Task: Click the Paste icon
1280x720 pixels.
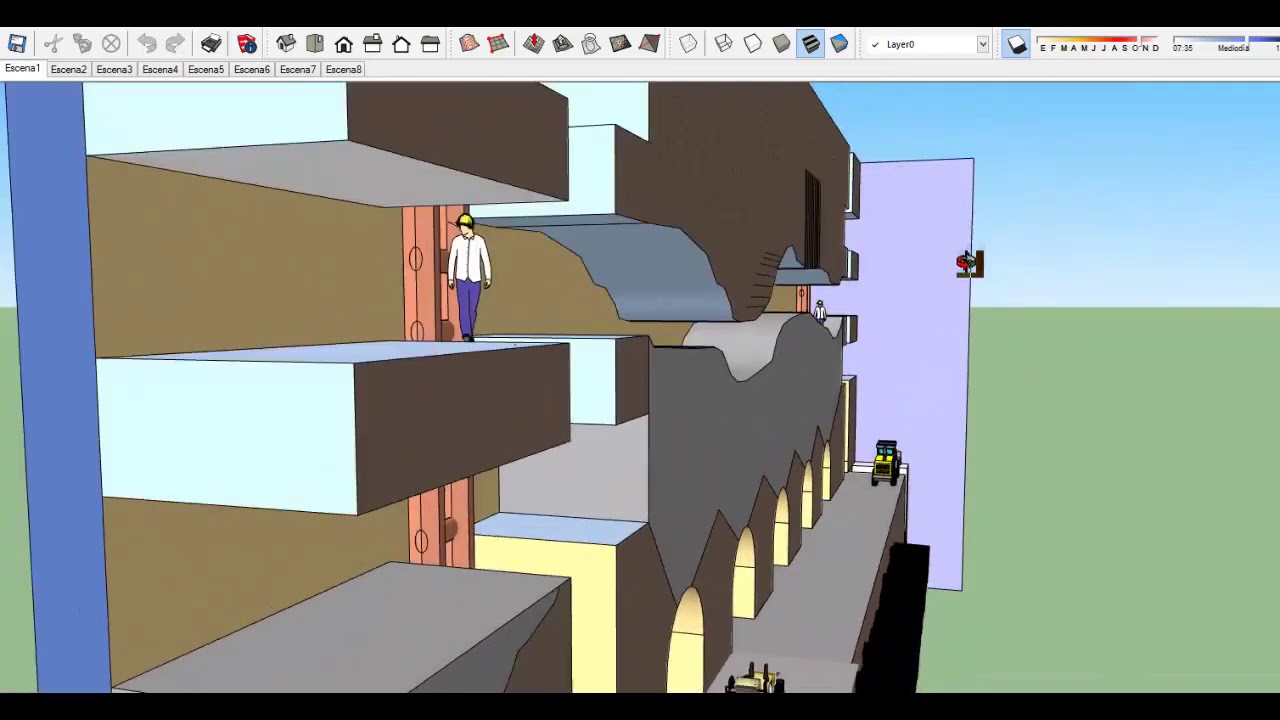Action: pyautogui.click(x=82, y=44)
